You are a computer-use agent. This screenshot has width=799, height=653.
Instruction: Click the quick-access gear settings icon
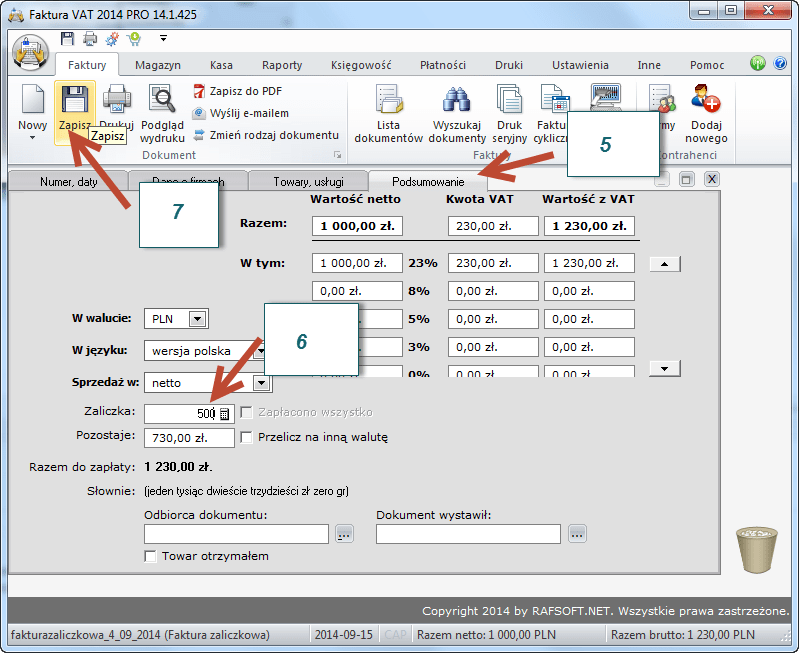point(112,39)
